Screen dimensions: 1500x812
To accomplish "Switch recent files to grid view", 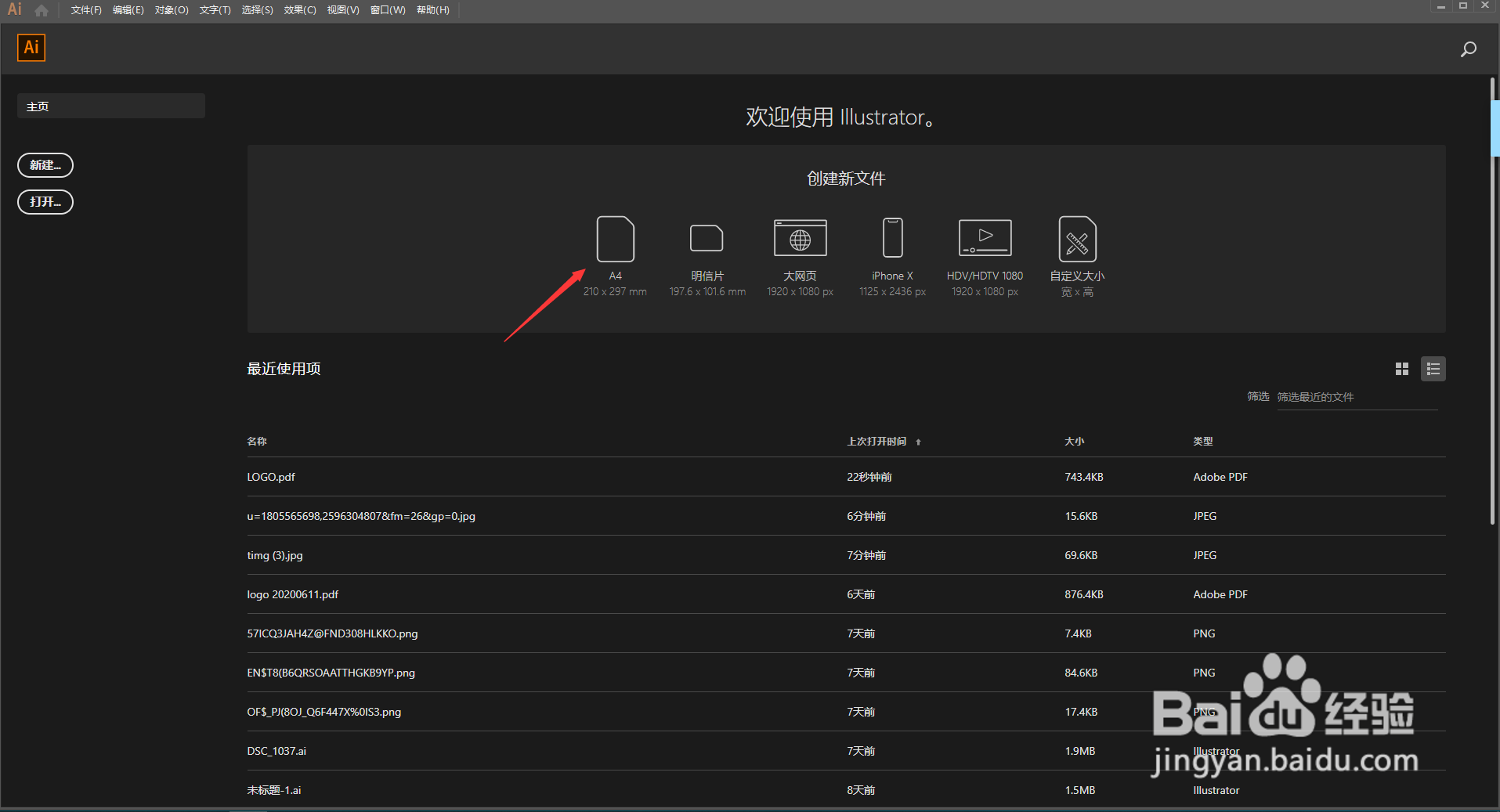I will tap(1402, 369).
